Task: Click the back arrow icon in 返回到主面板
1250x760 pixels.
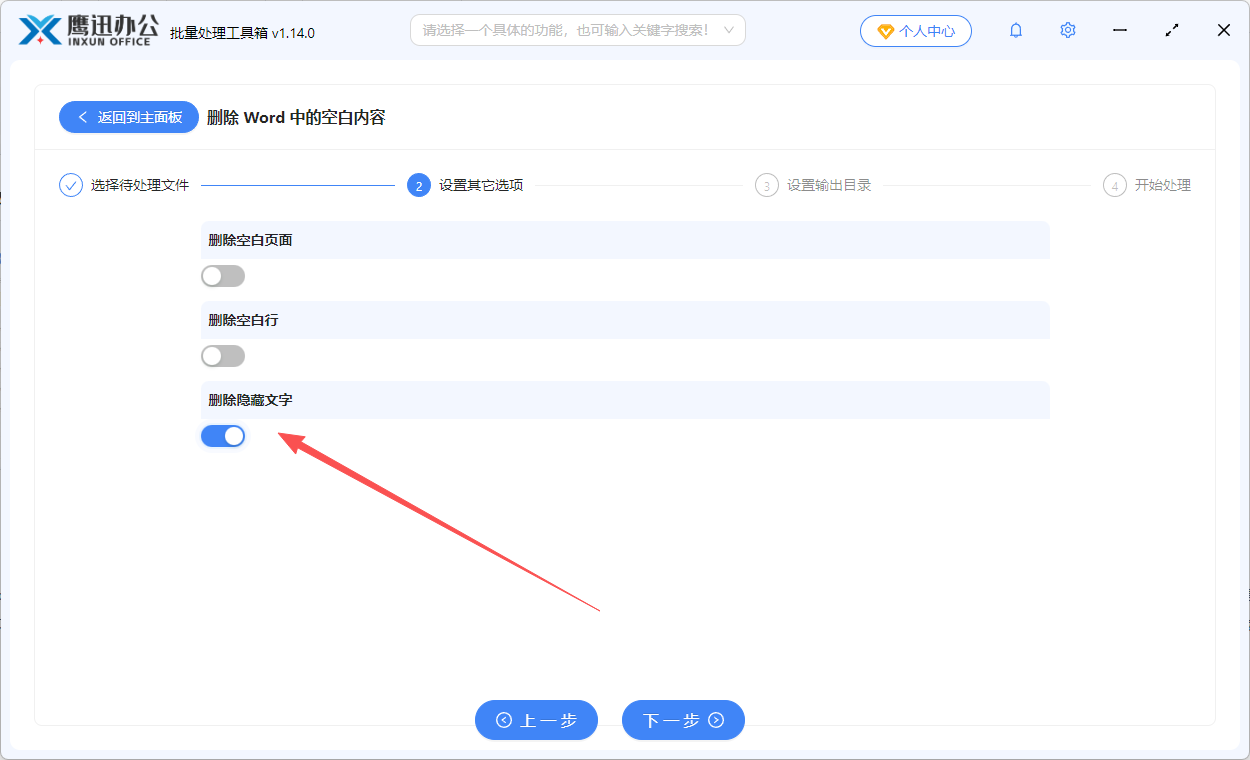Action: (83, 117)
